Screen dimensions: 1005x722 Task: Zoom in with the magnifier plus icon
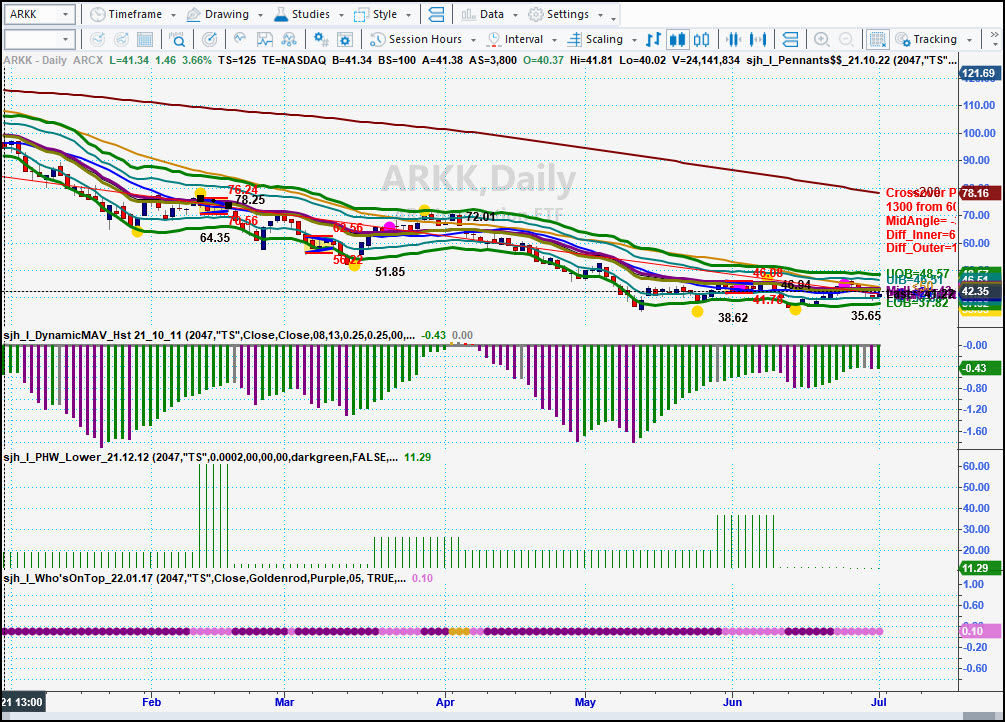(x=822, y=40)
